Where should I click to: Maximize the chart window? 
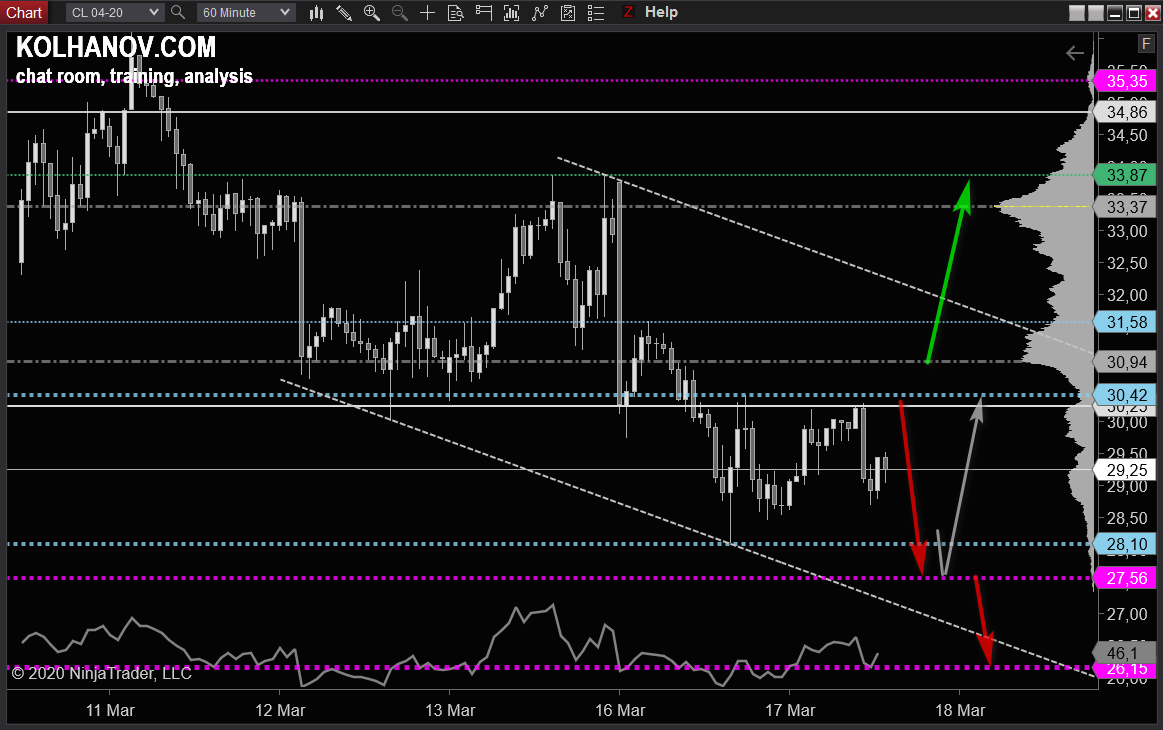tap(1133, 13)
